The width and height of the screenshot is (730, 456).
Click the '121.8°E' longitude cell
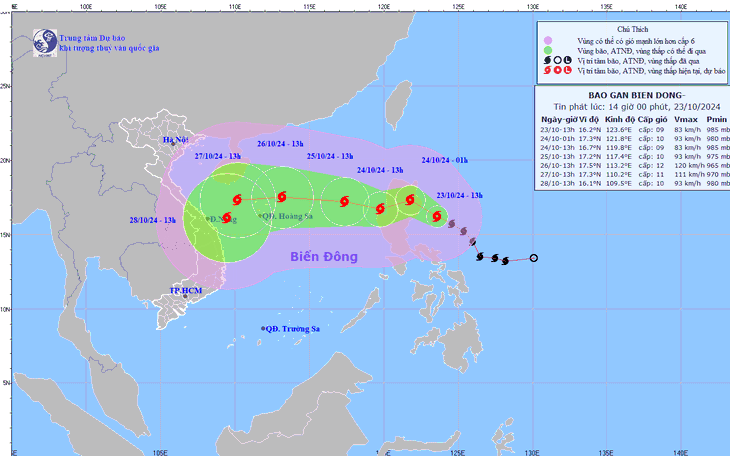coord(619,139)
